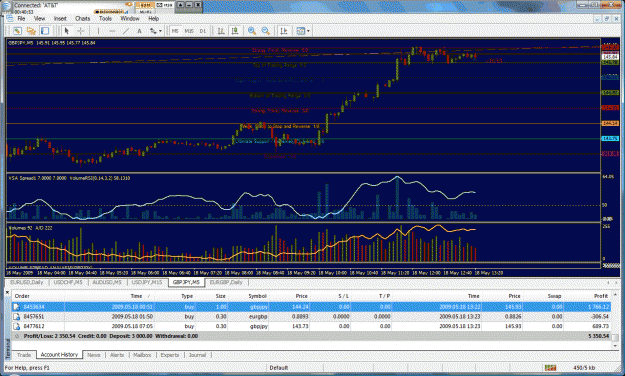Open the View menu

pos(39,18)
